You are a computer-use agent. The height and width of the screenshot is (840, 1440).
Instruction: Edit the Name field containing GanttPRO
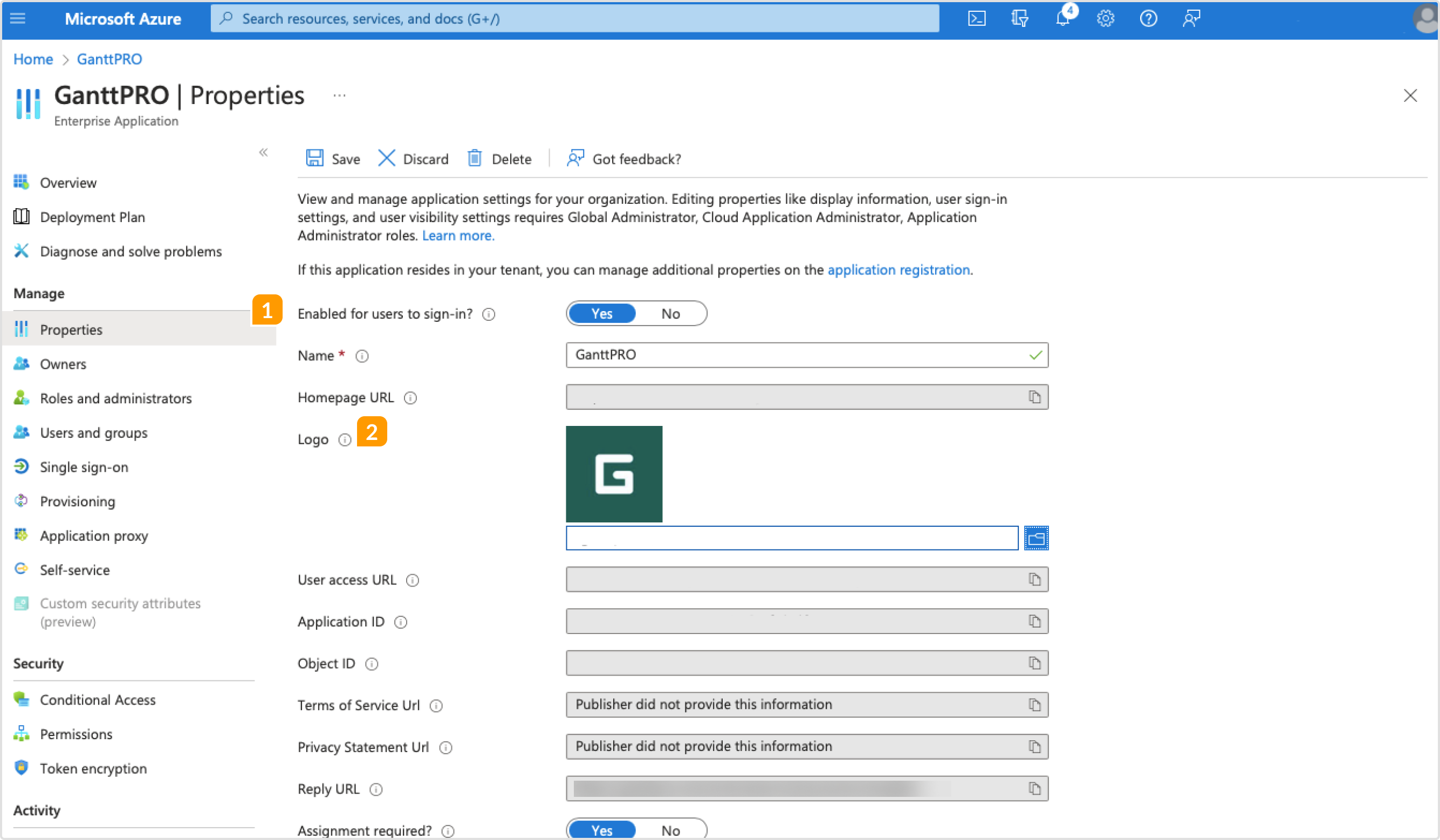click(807, 355)
